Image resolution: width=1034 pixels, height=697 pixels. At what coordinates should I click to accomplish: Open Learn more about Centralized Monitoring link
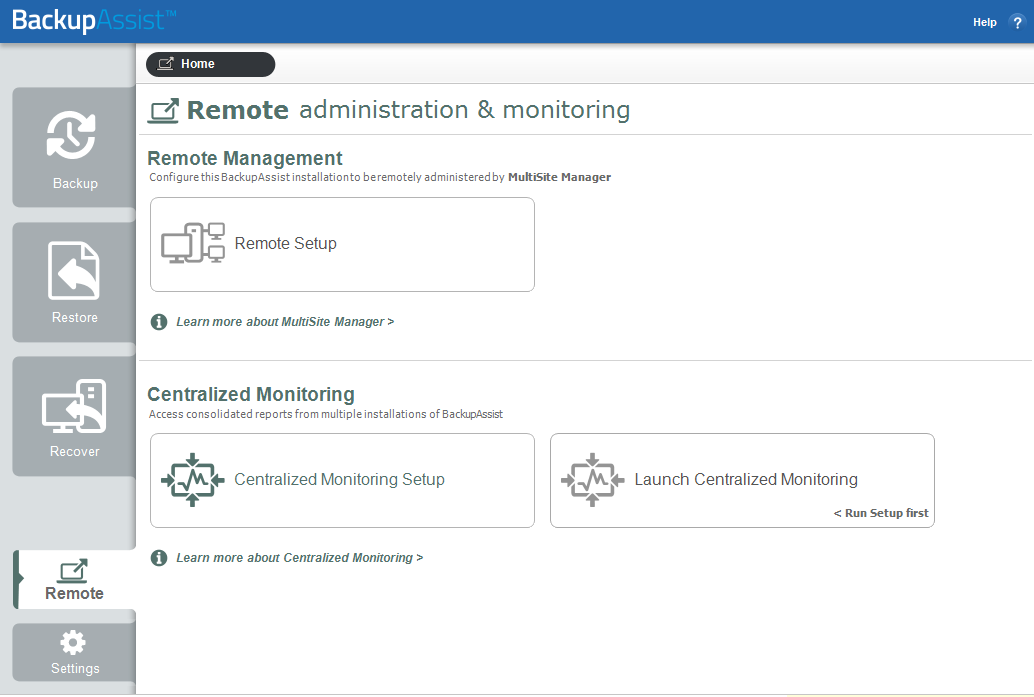(x=299, y=558)
